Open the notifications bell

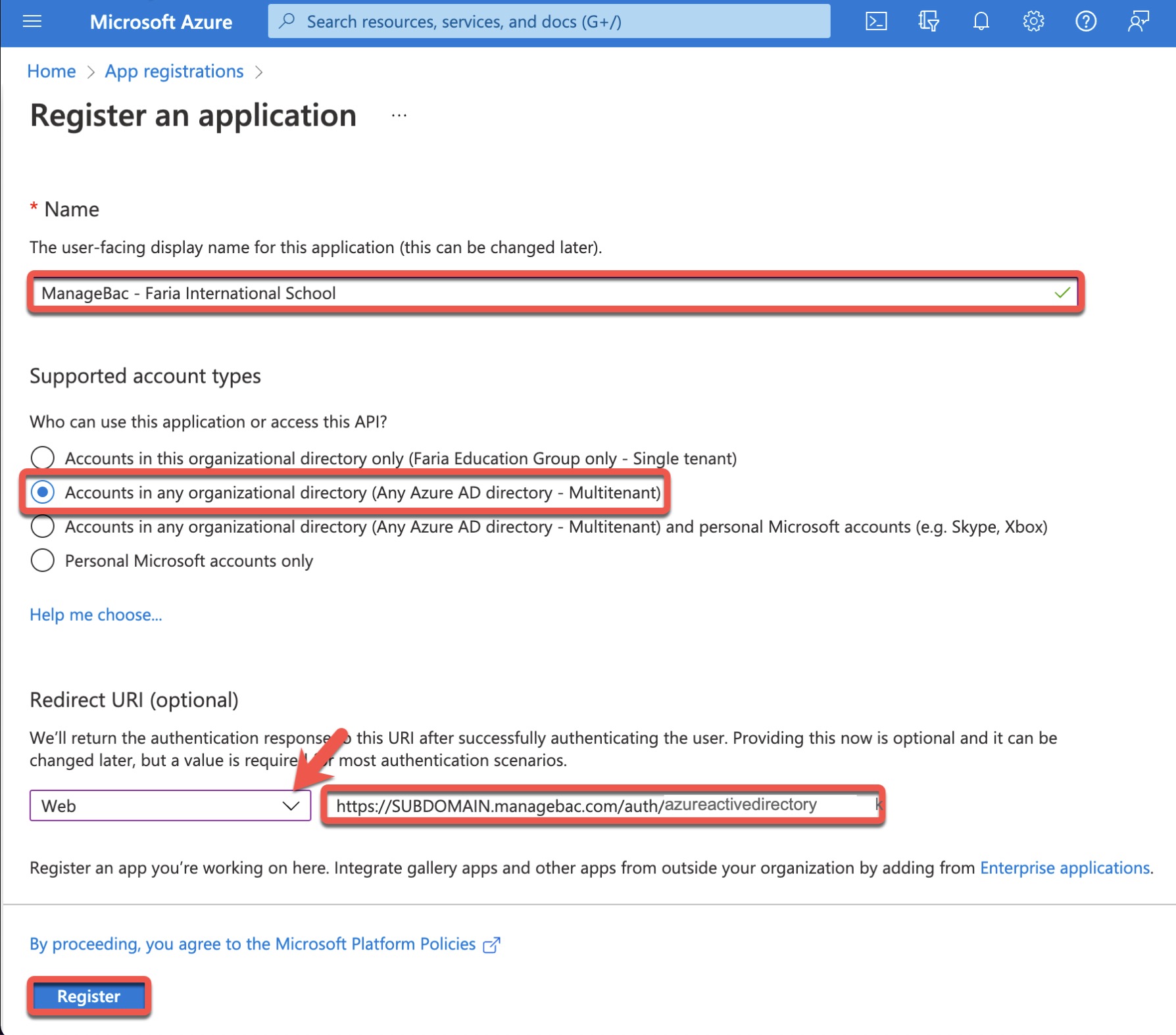[981, 22]
